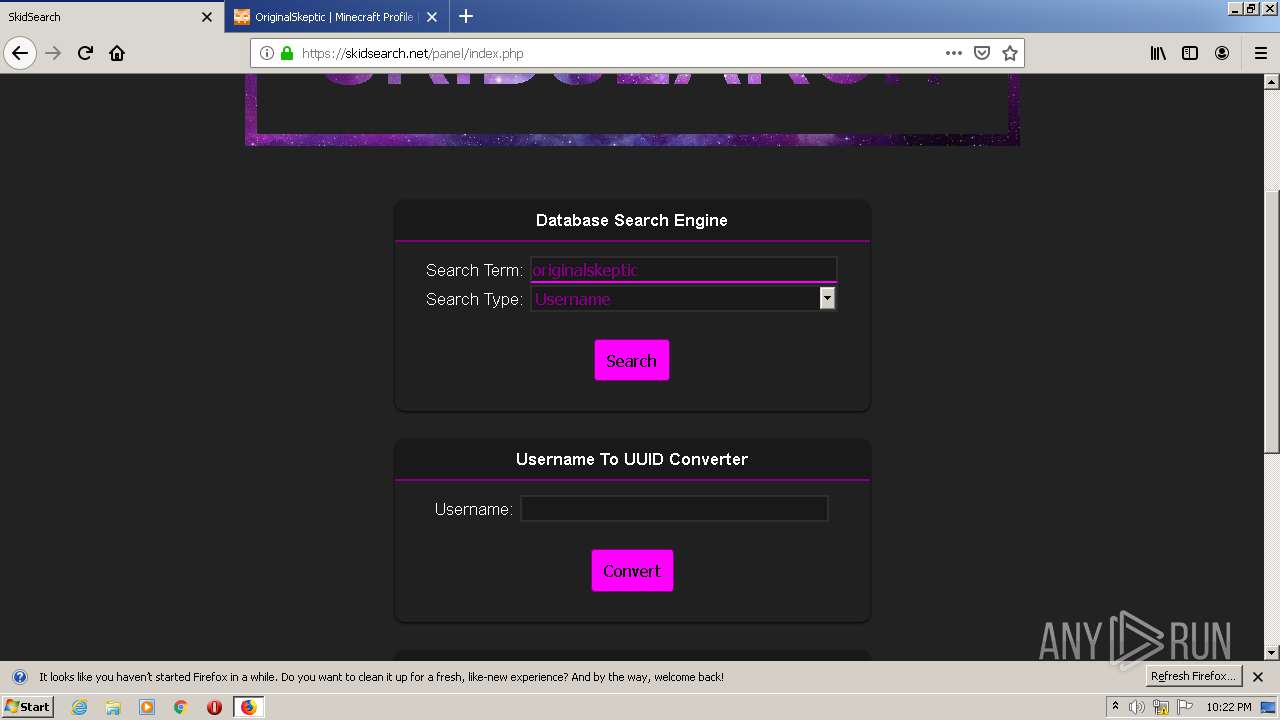The height and width of the screenshot is (720, 1280).
Task: Open the network tray icon
Action: tap(1161, 707)
